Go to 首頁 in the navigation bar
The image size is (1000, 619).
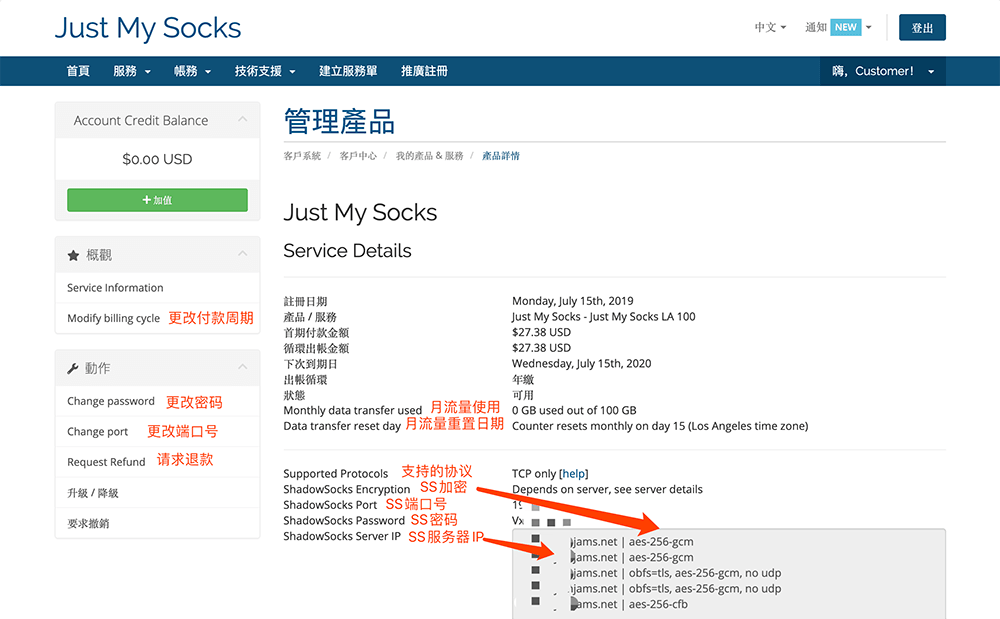tap(78, 71)
